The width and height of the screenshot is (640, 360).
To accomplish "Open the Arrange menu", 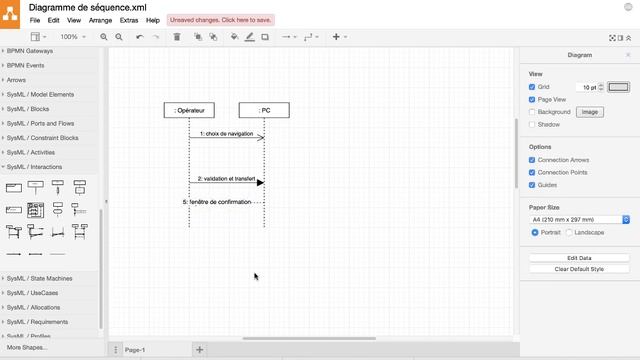I will [x=100, y=20].
